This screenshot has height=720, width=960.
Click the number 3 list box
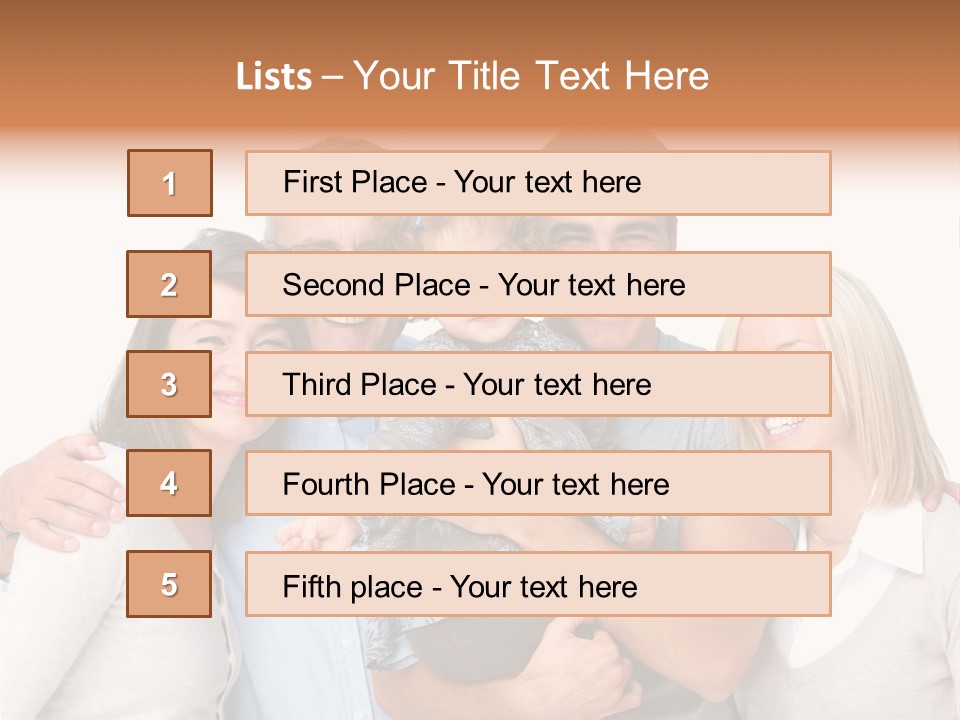coord(169,384)
